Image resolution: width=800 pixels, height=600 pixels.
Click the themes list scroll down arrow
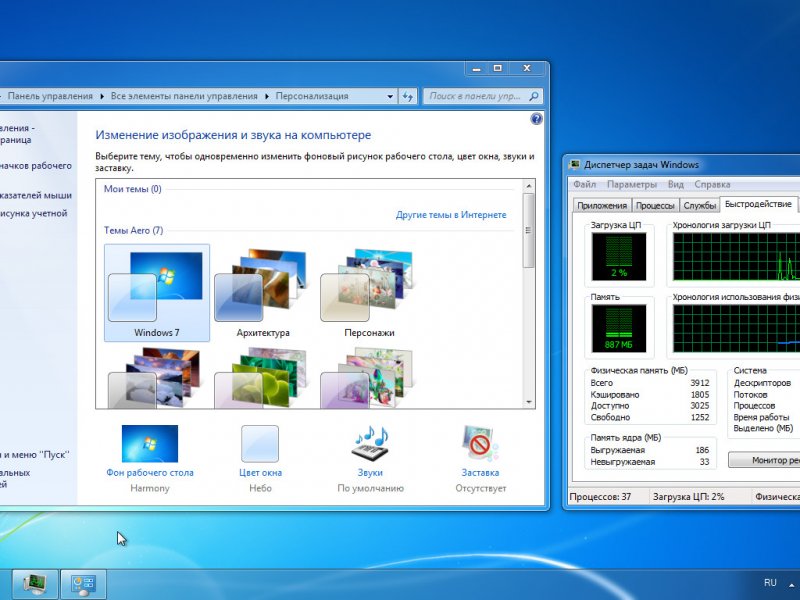(529, 402)
